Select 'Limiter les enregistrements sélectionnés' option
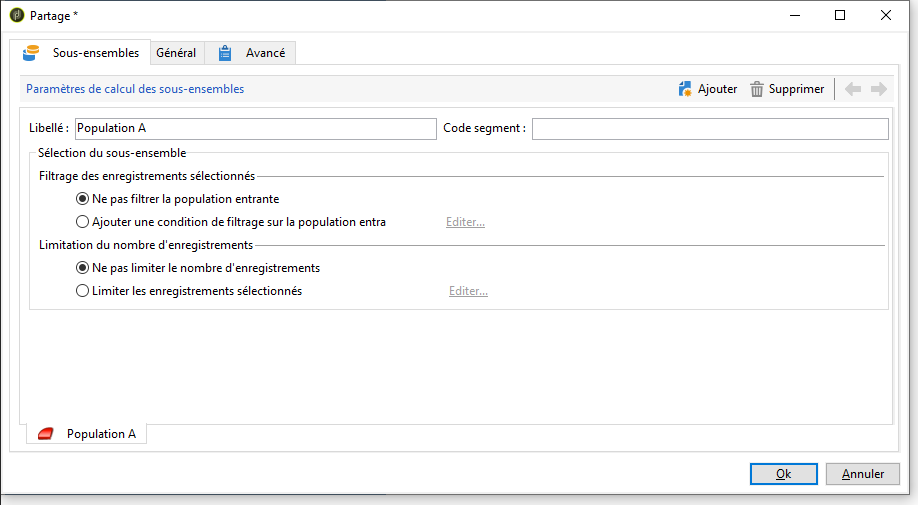This screenshot has height=505, width=918. [x=83, y=291]
